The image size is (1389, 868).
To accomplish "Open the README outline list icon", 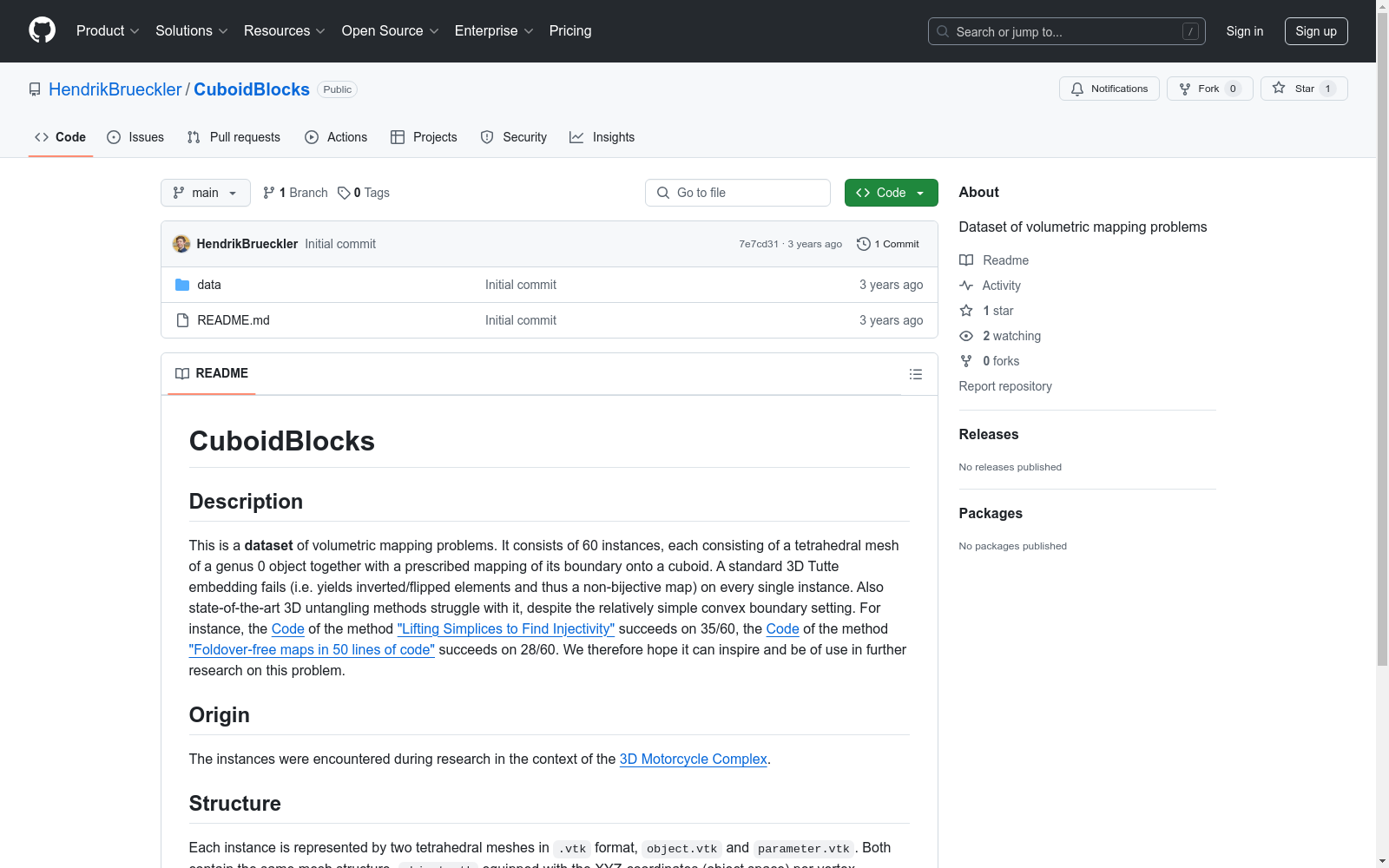I will click(915, 374).
